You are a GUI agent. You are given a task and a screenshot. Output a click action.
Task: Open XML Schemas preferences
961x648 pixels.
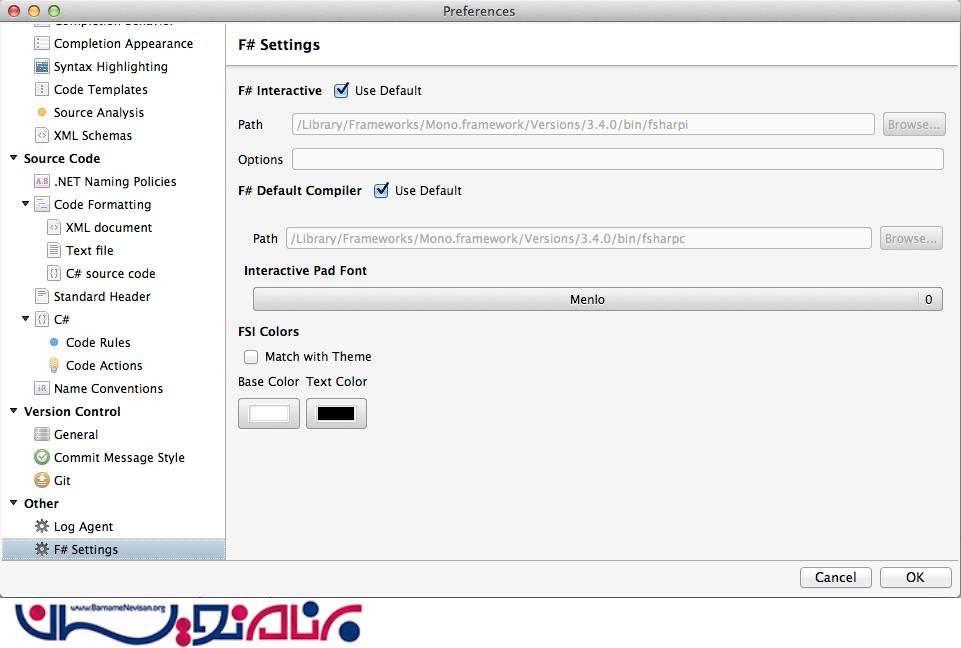(x=93, y=135)
